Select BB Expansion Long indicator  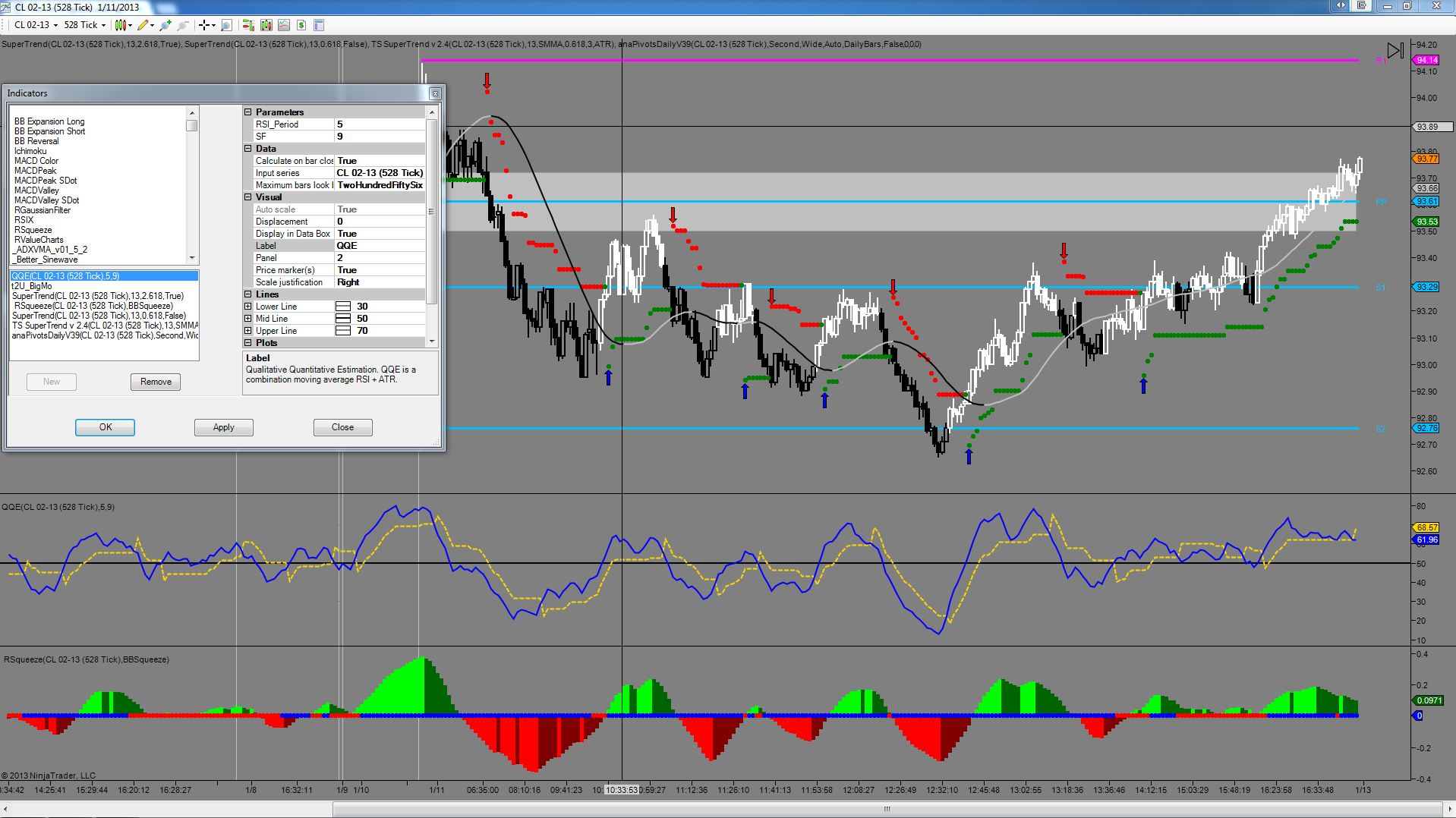[49, 121]
